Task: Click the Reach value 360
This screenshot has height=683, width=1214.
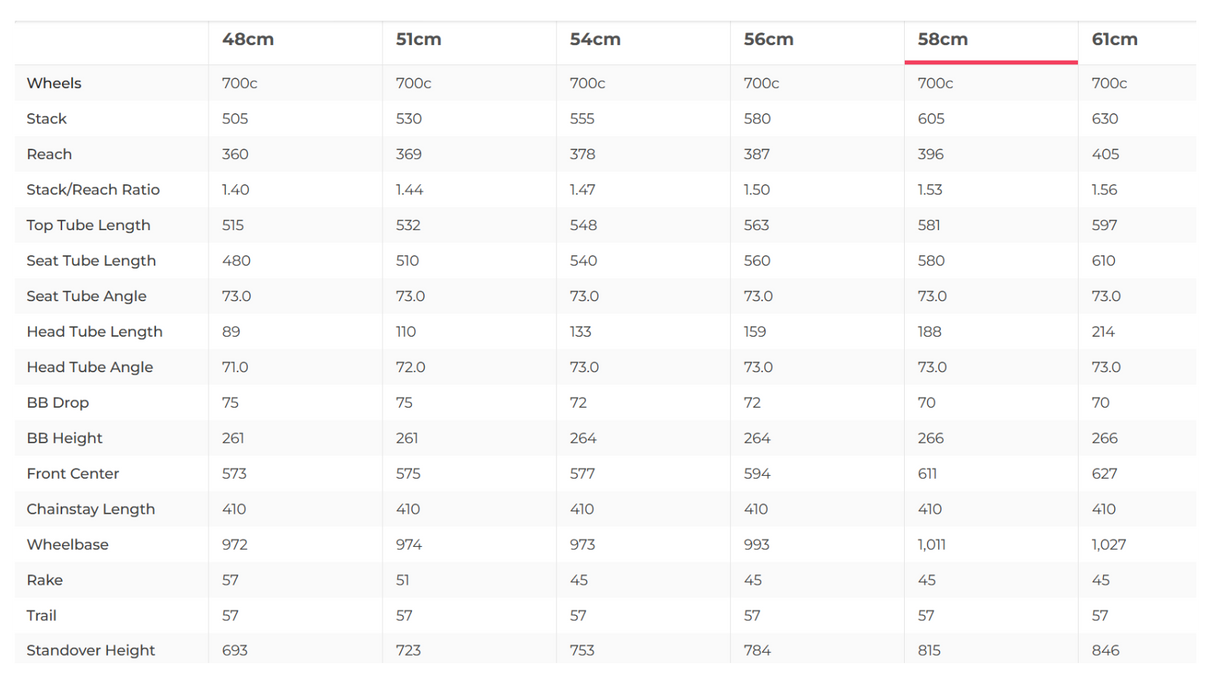Action: tap(235, 154)
